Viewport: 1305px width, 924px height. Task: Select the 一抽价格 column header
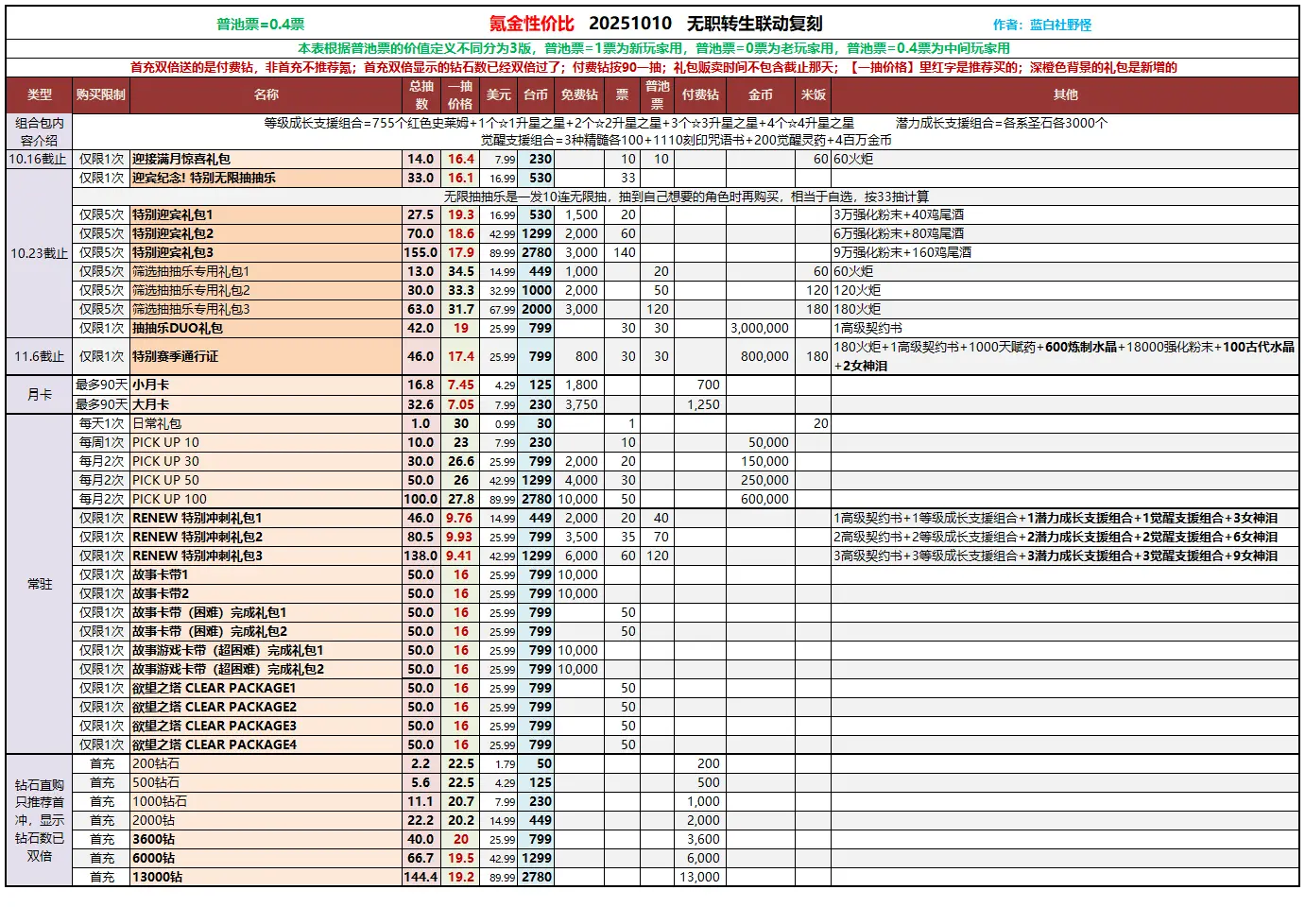click(459, 94)
